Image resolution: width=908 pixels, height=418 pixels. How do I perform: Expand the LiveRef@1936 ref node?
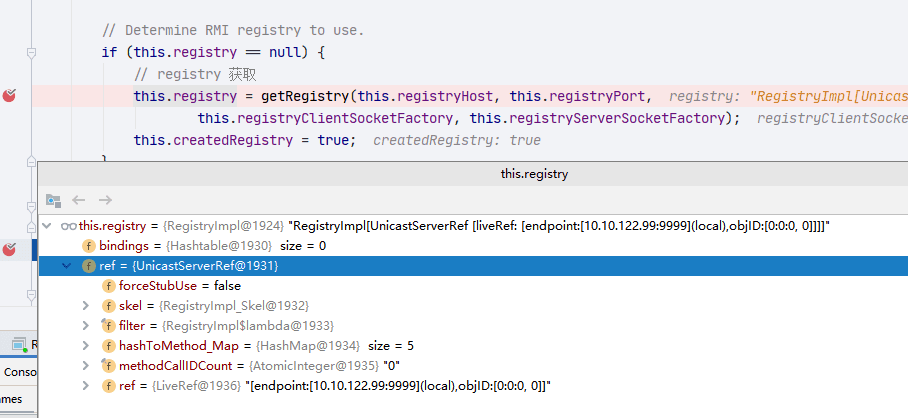[86, 386]
